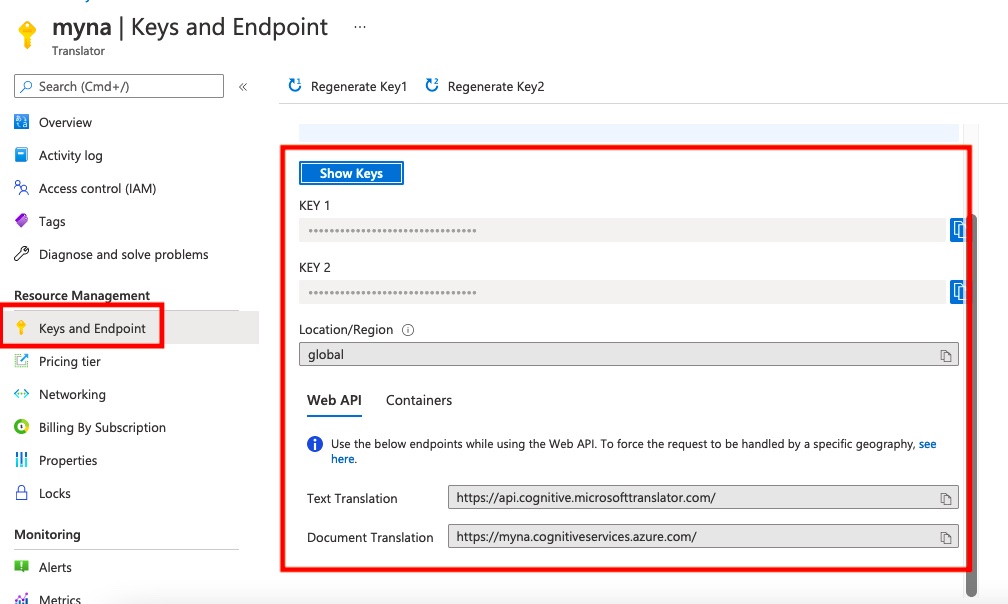Click the Alerts icon under Monitoring
1008x604 pixels.
pyautogui.click(x=21, y=566)
